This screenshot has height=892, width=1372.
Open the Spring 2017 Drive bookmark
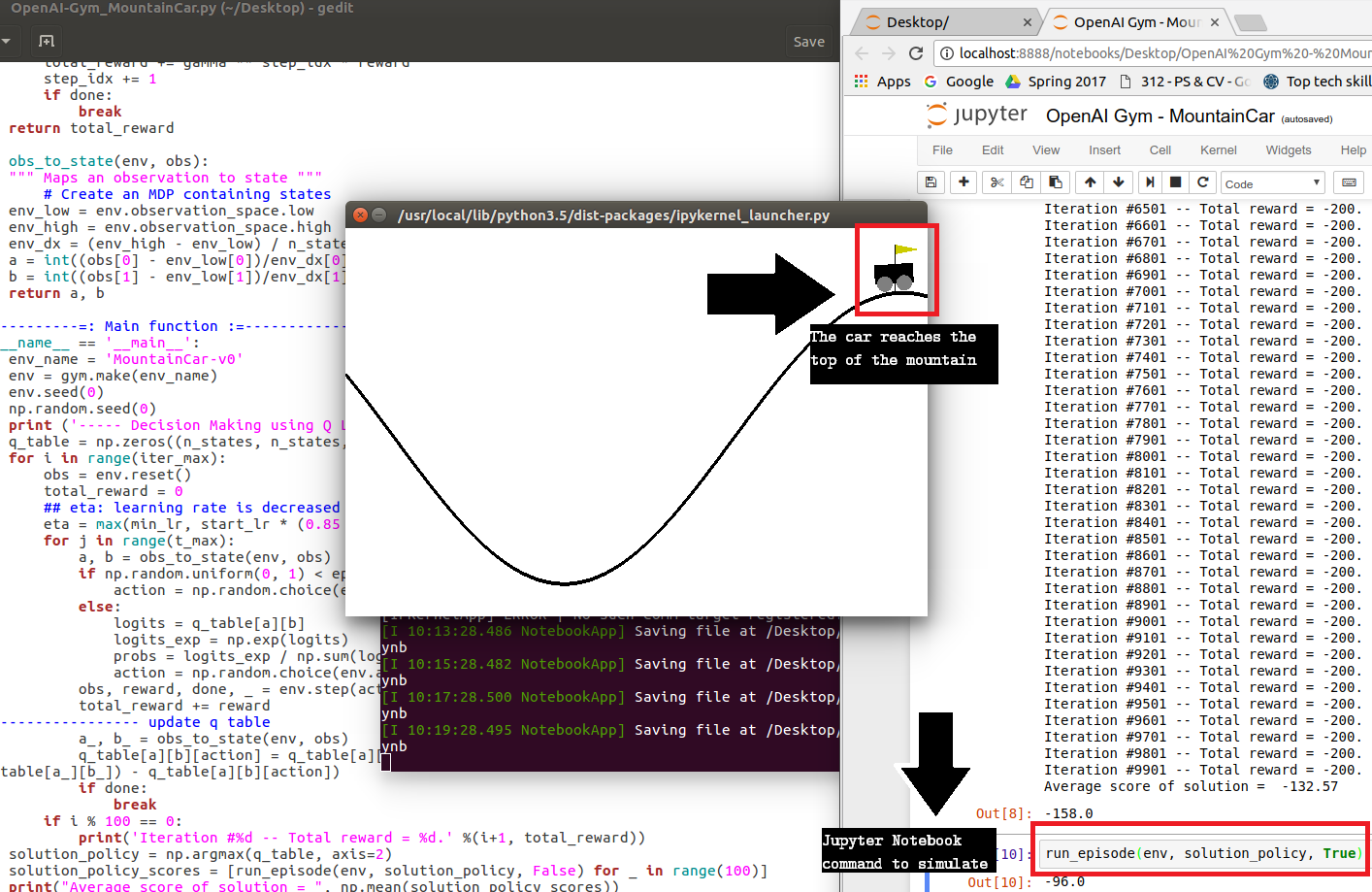click(1056, 82)
